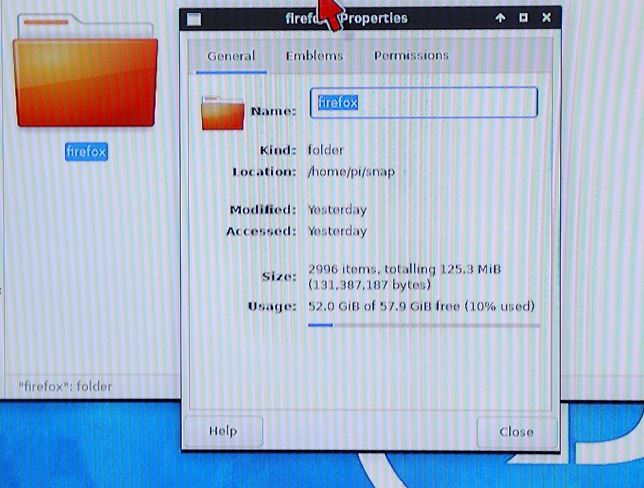Switch to the General tab
Viewport: 644px width, 488px height.
[231, 56]
